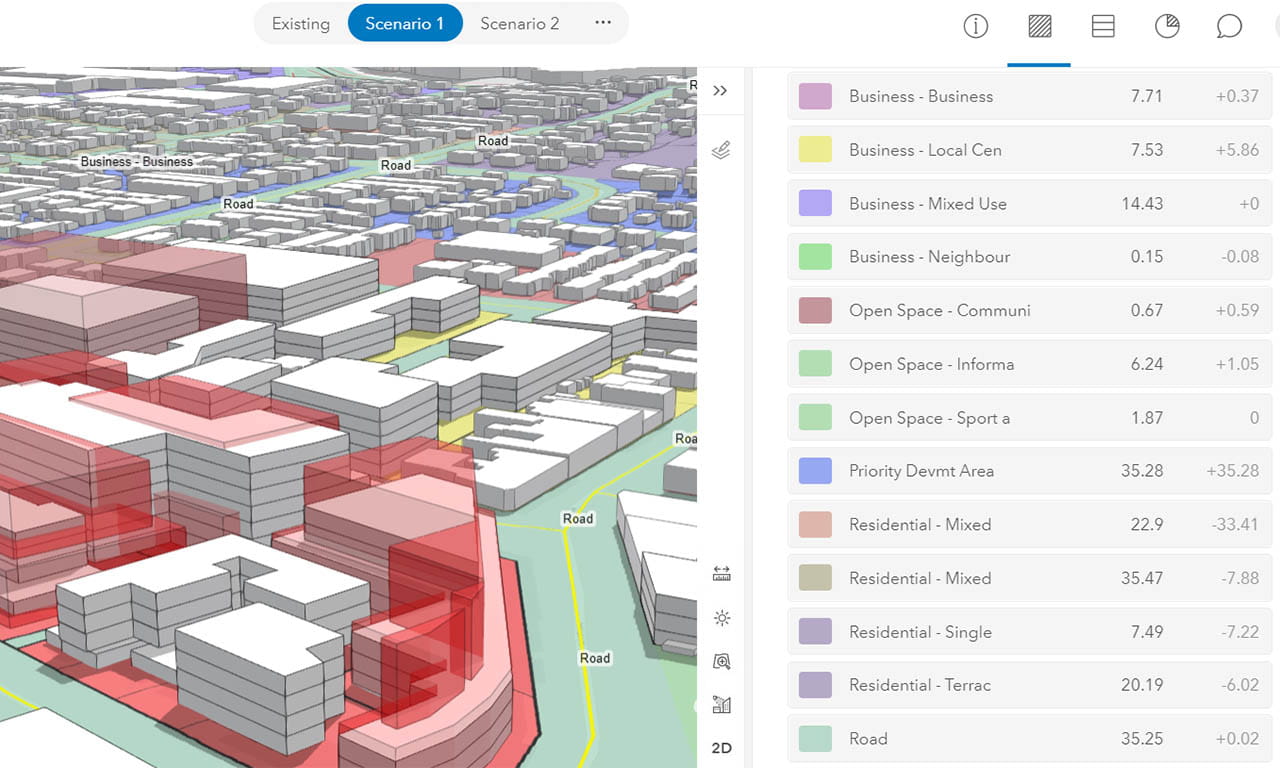
Task: Switch to the Existing tab
Action: pos(301,24)
